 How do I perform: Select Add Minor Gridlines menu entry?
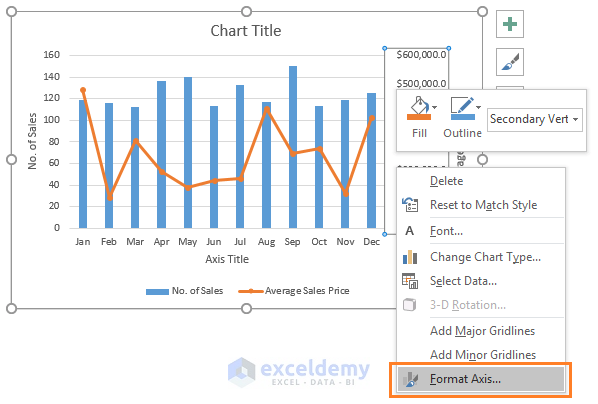pyautogui.click(x=481, y=355)
